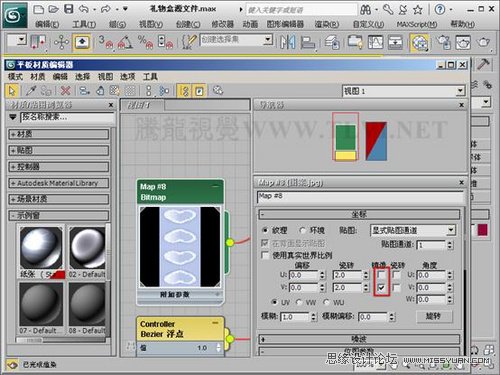Click the 按名称搜索 search field

pos(67,117)
